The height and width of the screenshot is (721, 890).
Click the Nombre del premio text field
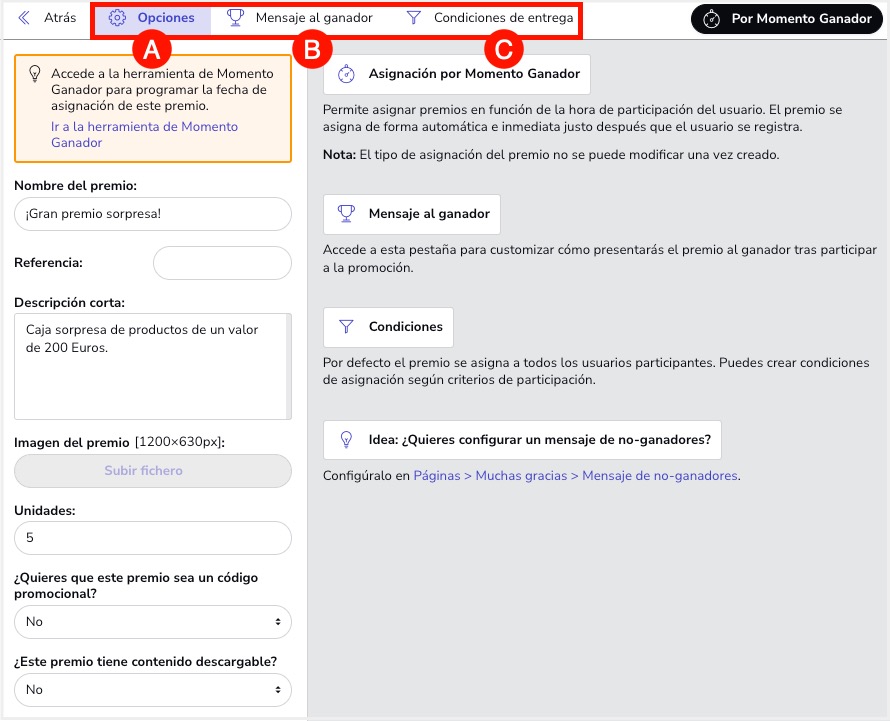point(152,214)
